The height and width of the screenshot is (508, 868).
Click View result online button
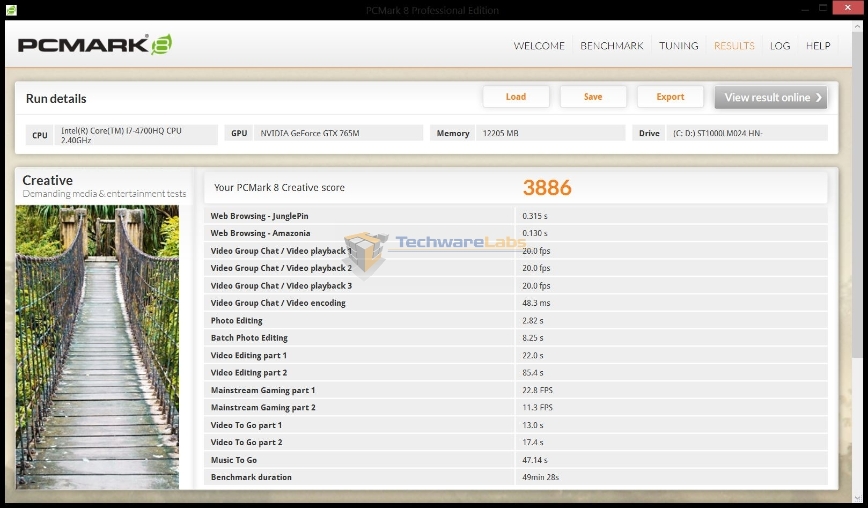click(x=771, y=97)
